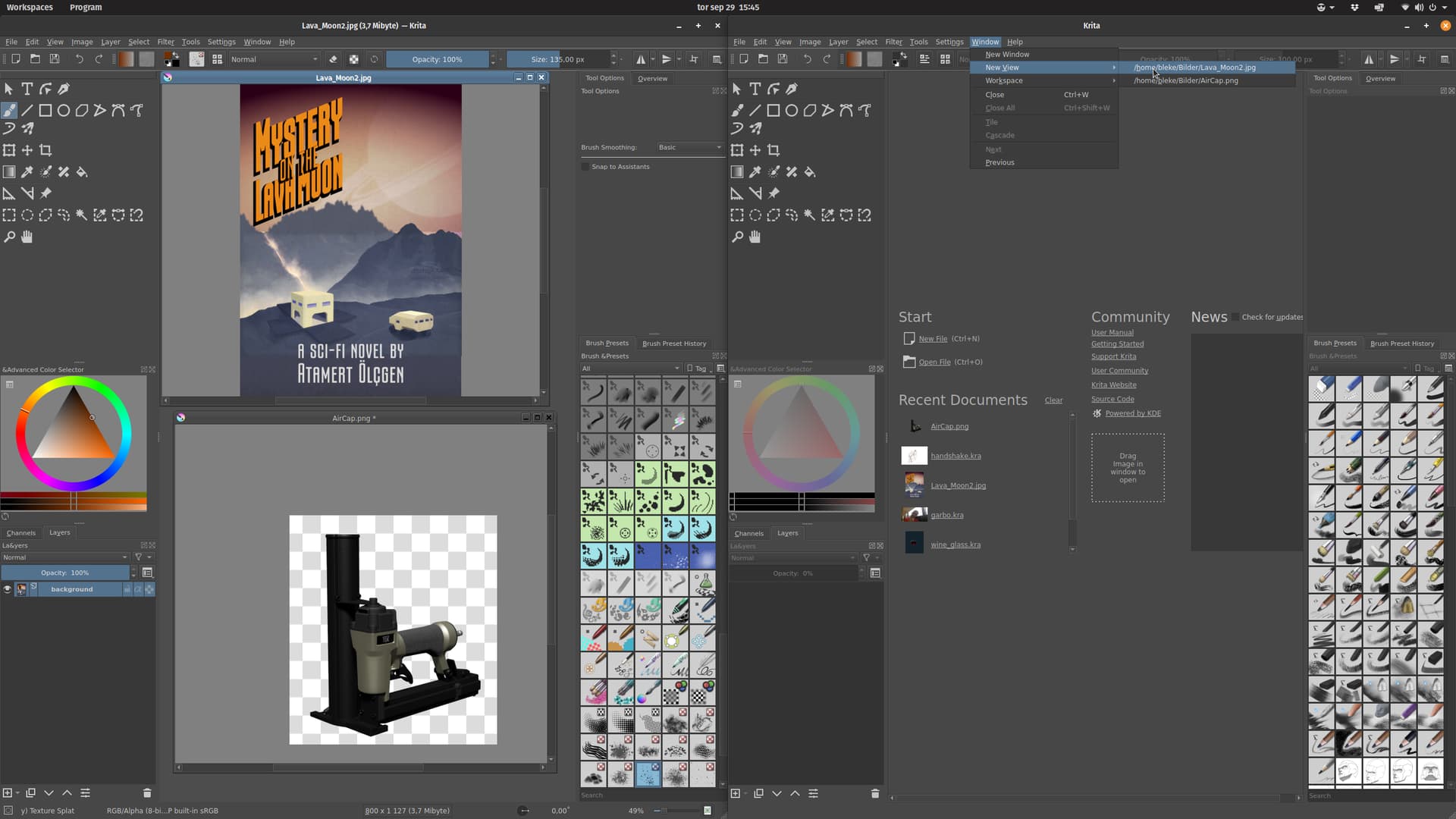This screenshot has height=819, width=1456.
Task: Pick the Zoom tool in left toolbox
Action: click(9, 237)
